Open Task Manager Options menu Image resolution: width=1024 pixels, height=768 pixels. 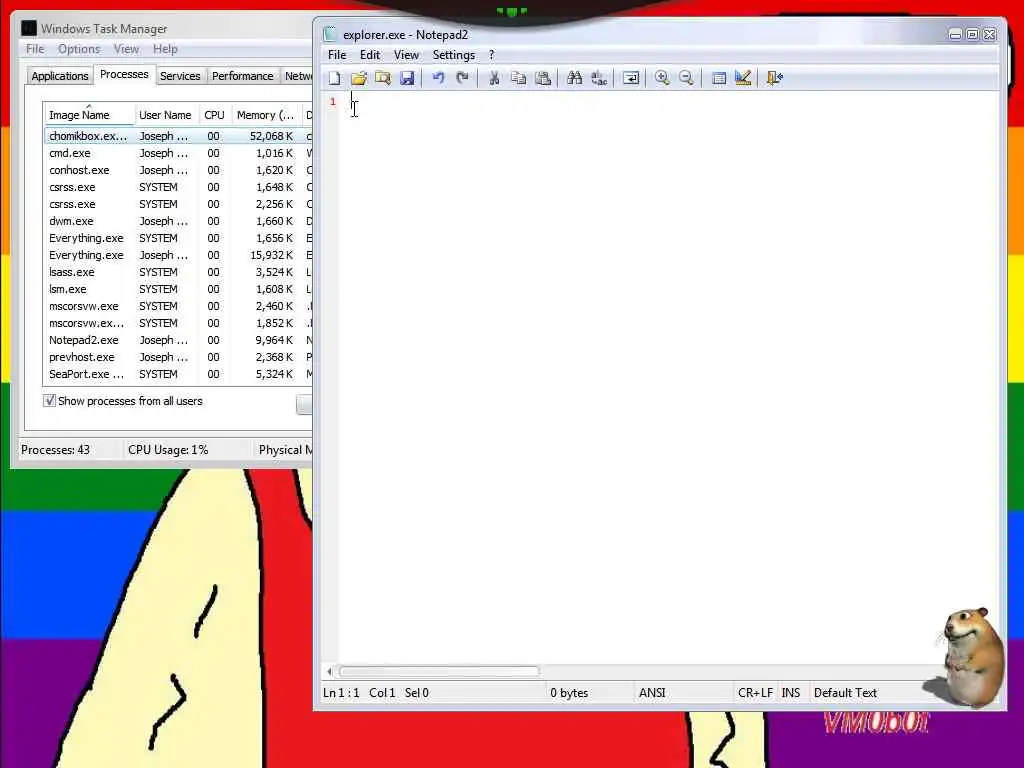pos(79,49)
